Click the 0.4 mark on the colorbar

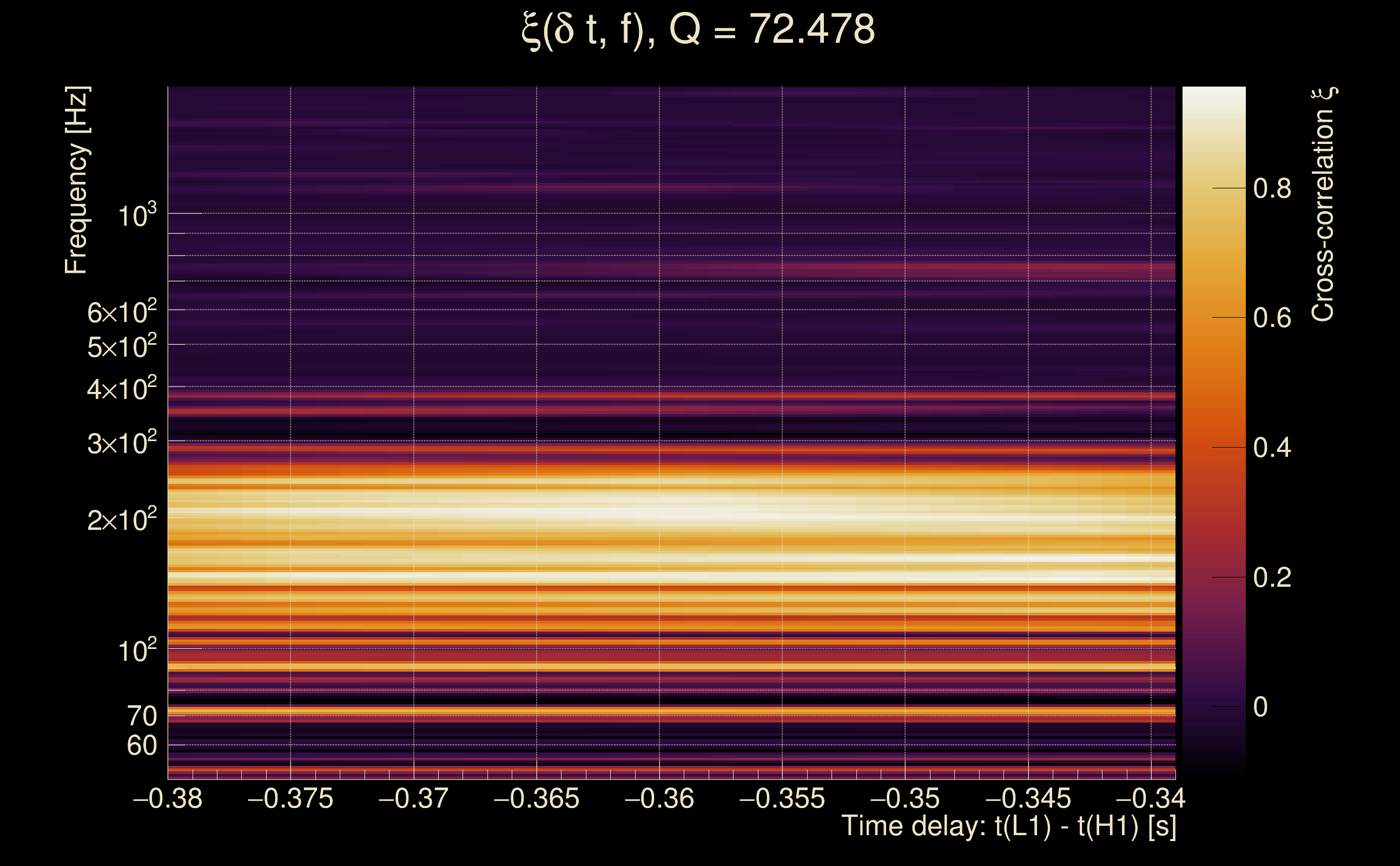pyautogui.click(x=1272, y=447)
